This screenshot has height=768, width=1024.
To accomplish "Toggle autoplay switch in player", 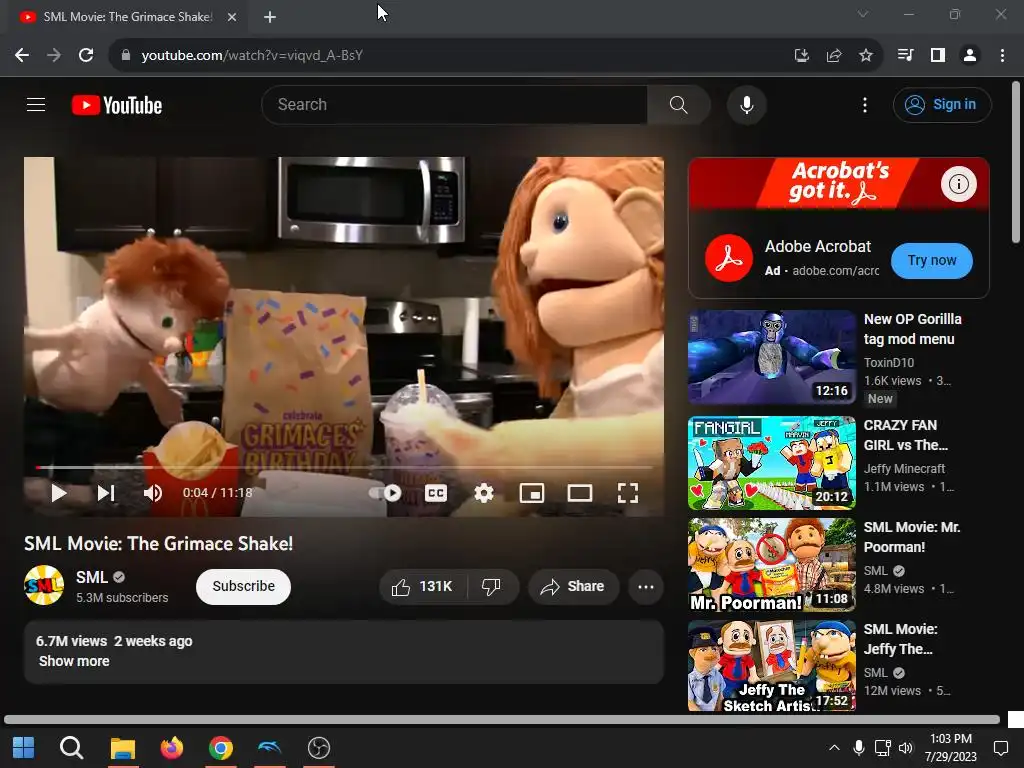I will tap(387, 493).
